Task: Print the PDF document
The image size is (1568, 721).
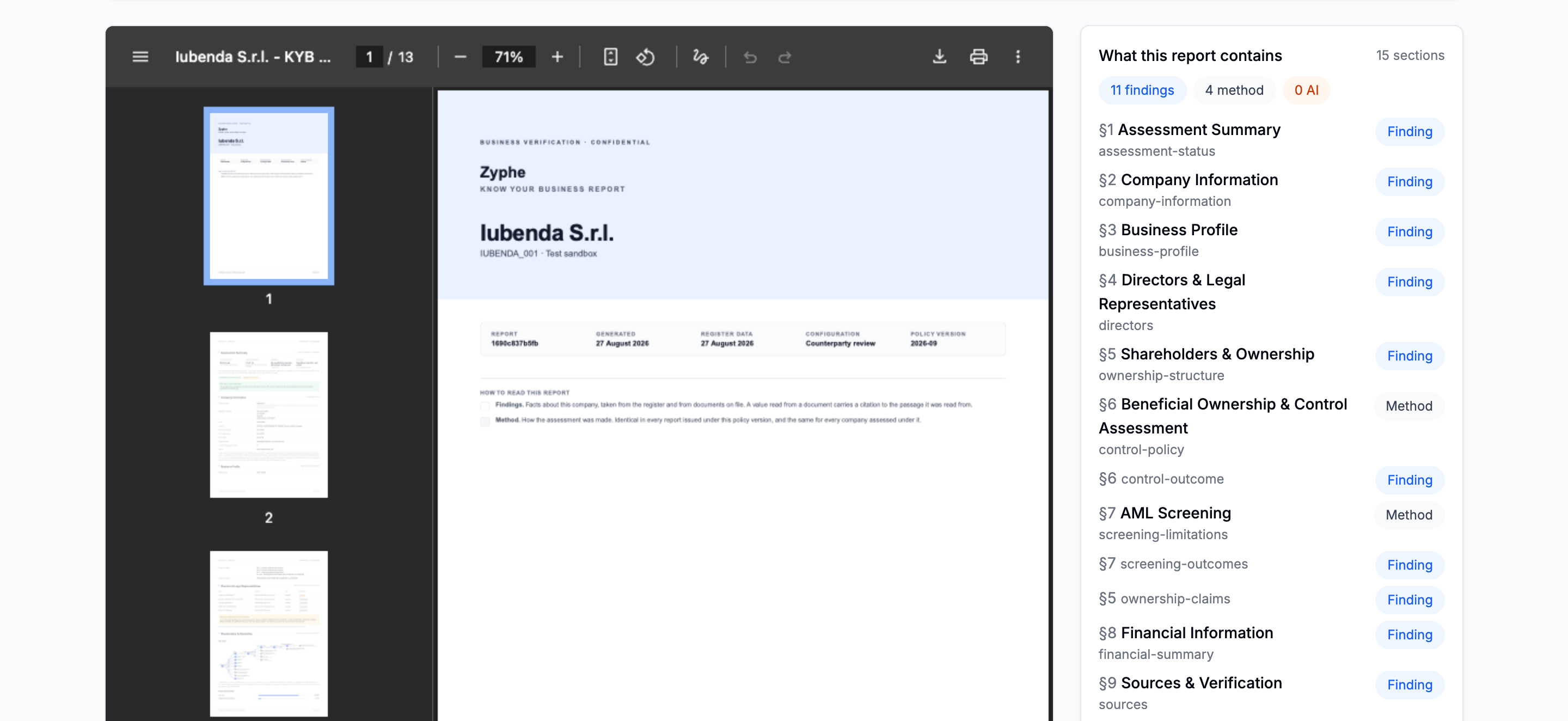Action: coord(978,57)
